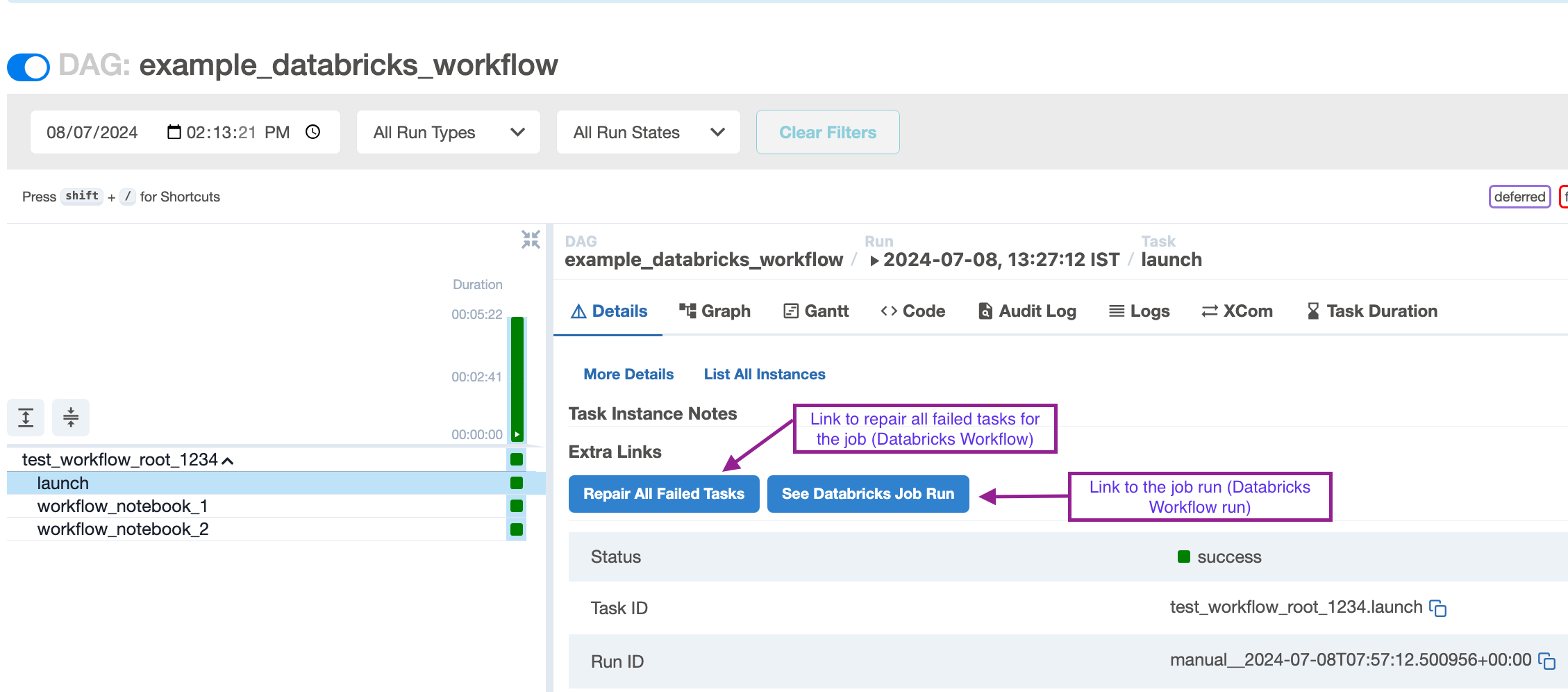Image resolution: width=1568 pixels, height=692 pixels.
Task: Open the List All Instances link
Action: coord(764,374)
